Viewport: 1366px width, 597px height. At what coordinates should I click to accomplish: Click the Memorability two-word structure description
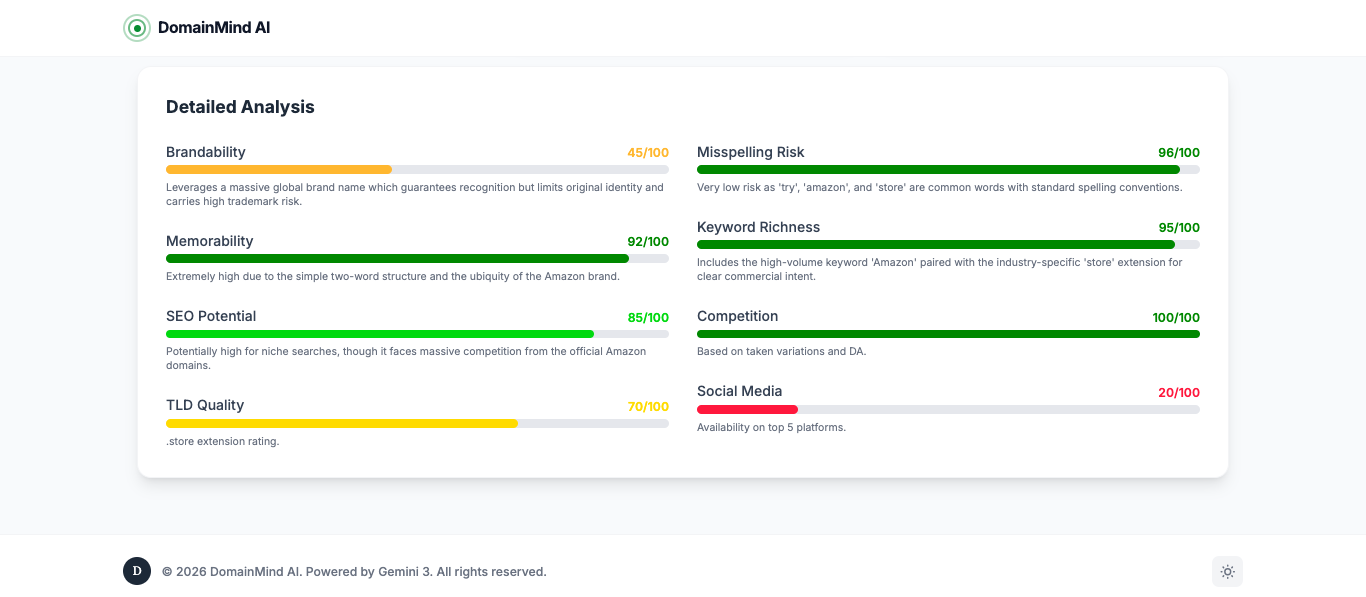[x=393, y=276]
